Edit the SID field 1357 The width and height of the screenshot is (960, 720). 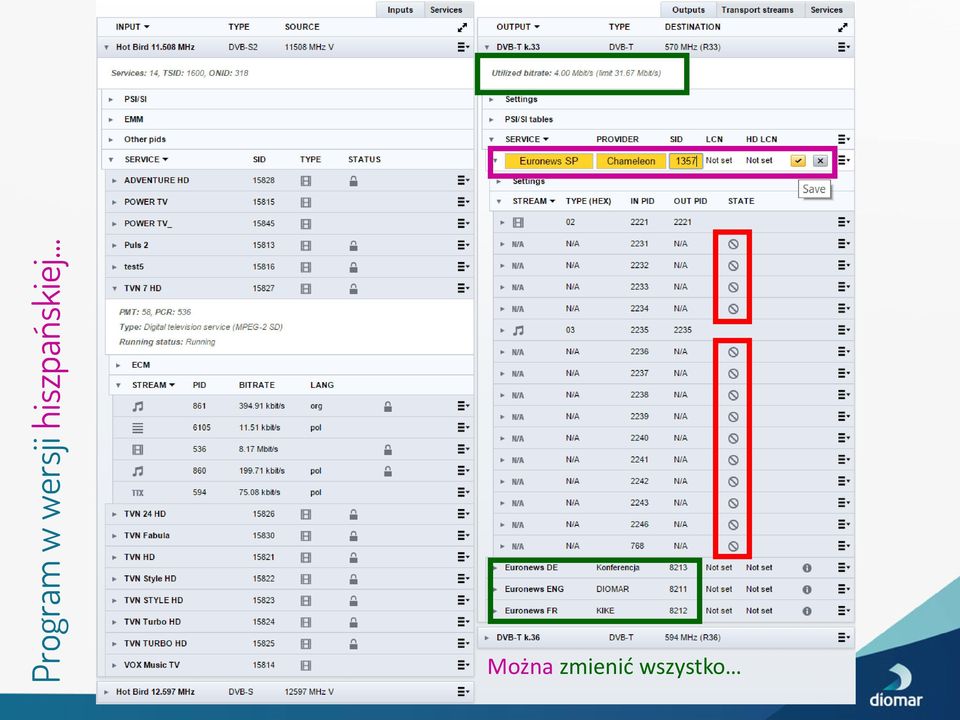click(685, 161)
